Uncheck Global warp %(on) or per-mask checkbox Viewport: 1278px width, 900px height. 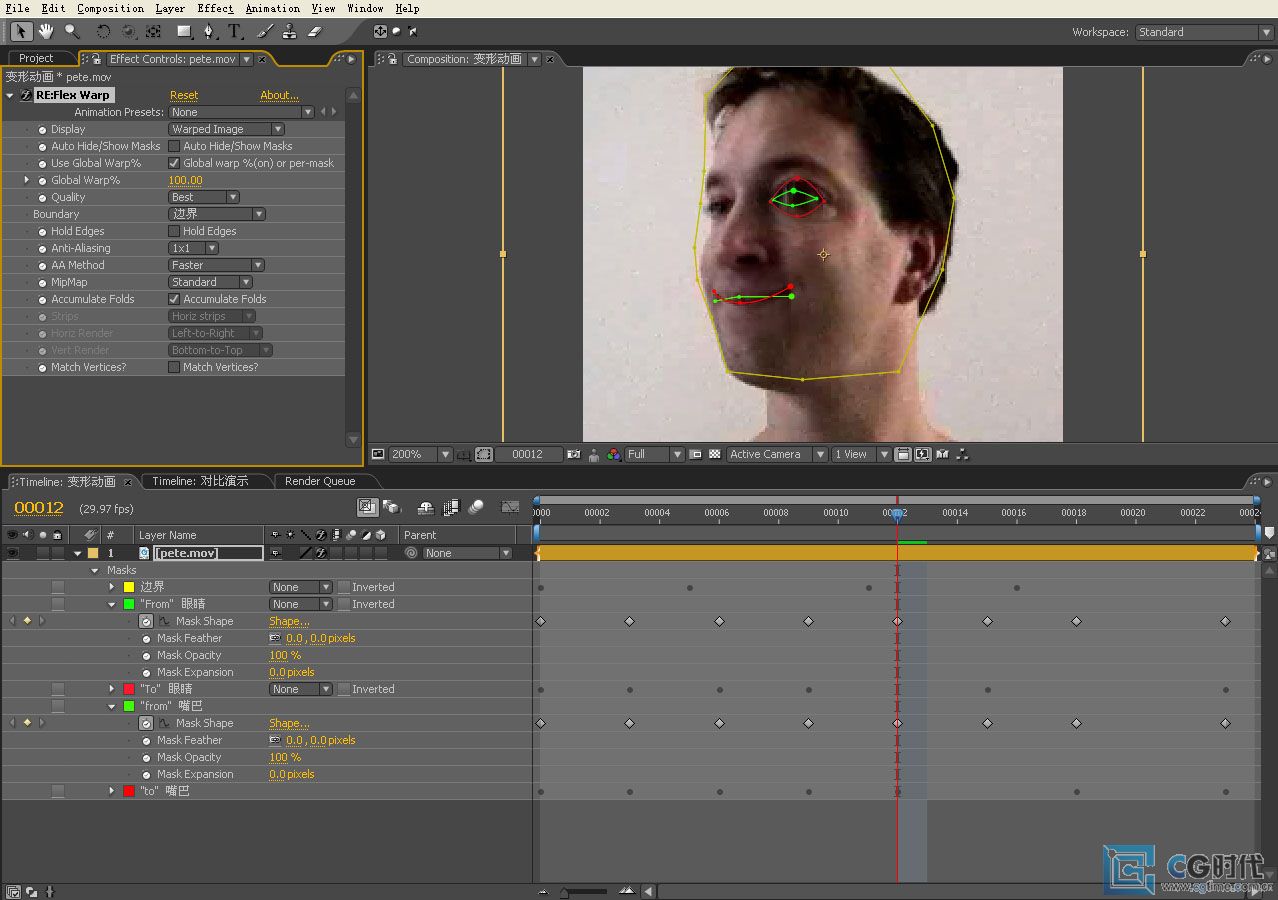coord(174,163)
